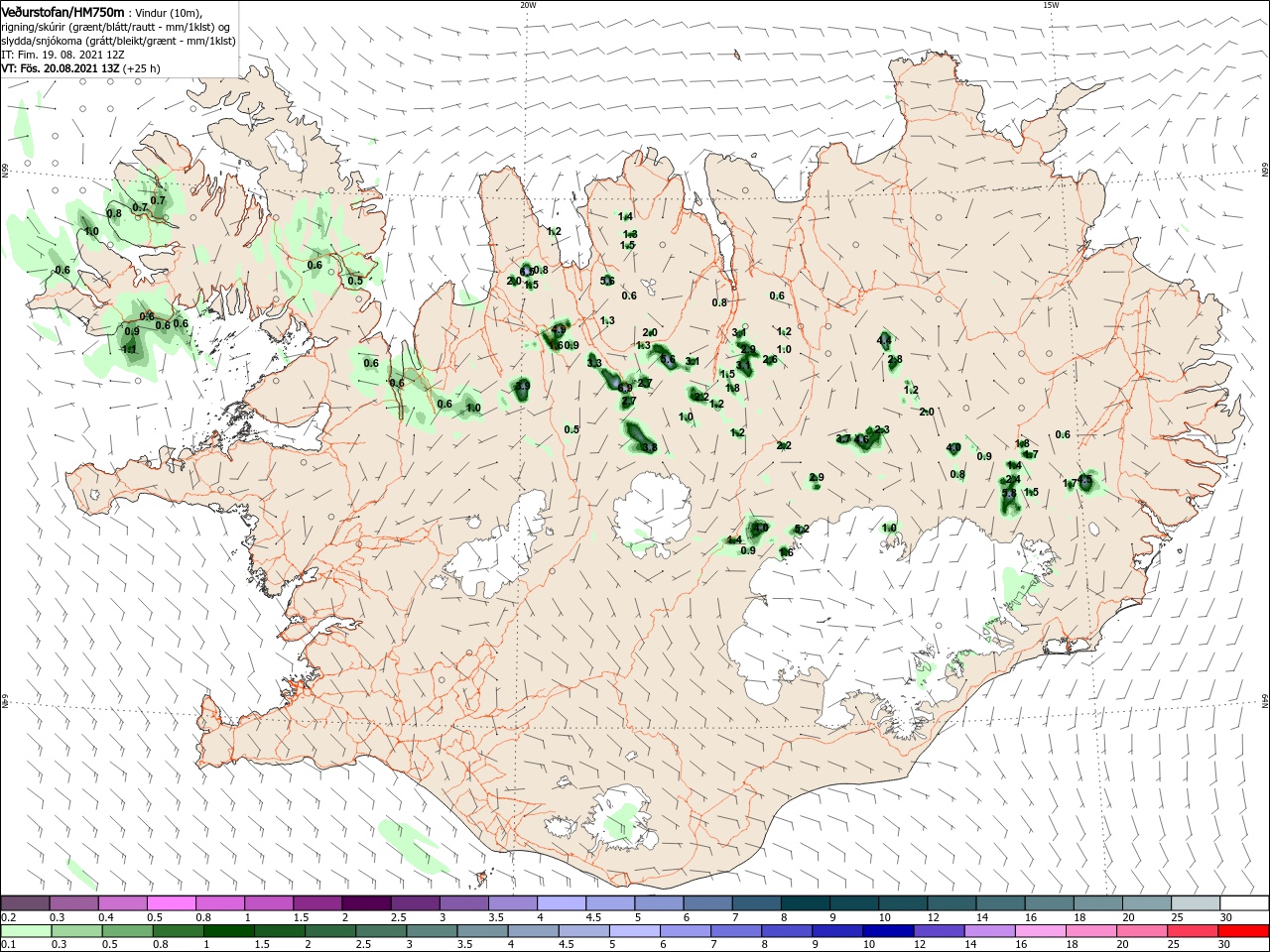Viewport: 1270px width, 952px height.
Task: Click the 20W longitude label
Action: (528, 5)
